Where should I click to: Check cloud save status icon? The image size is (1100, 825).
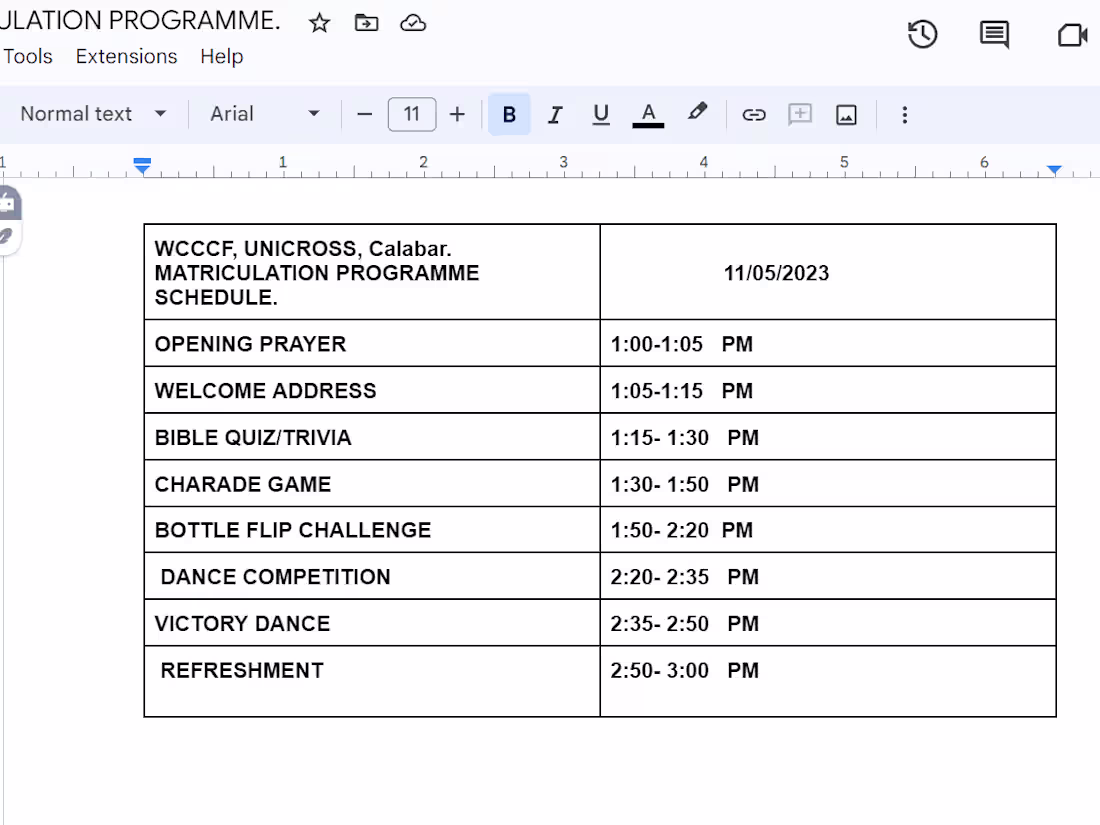[413, 23]
